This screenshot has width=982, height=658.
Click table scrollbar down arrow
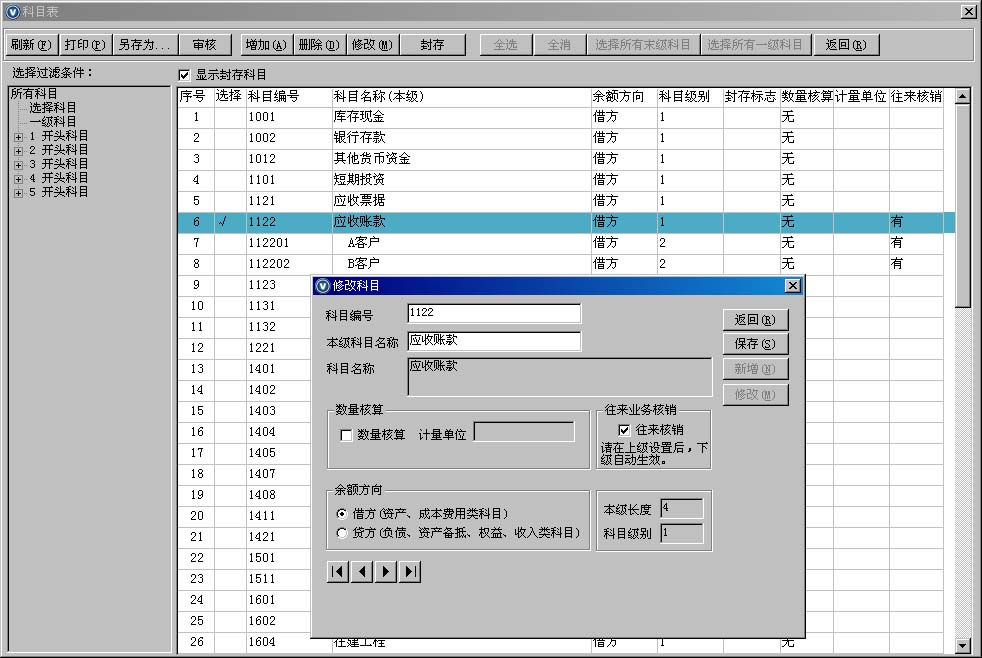pos(962,645)
